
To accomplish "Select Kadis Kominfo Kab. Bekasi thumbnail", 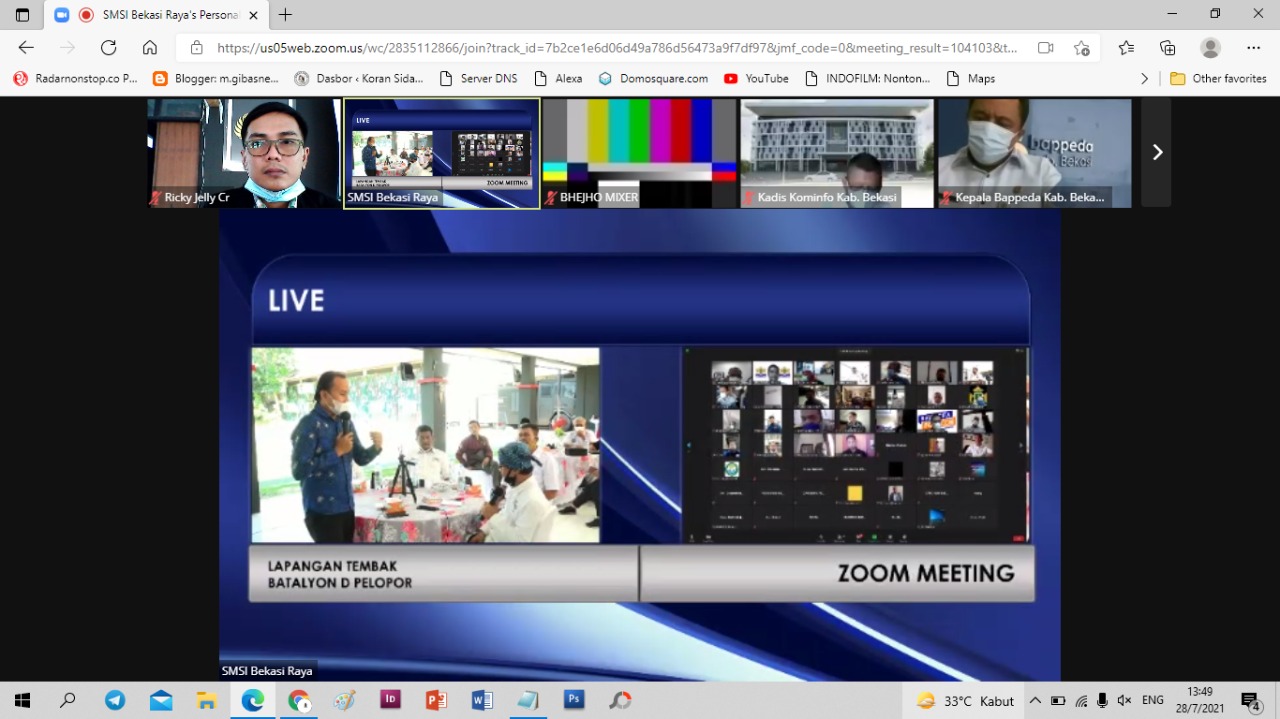I will 837,153.
